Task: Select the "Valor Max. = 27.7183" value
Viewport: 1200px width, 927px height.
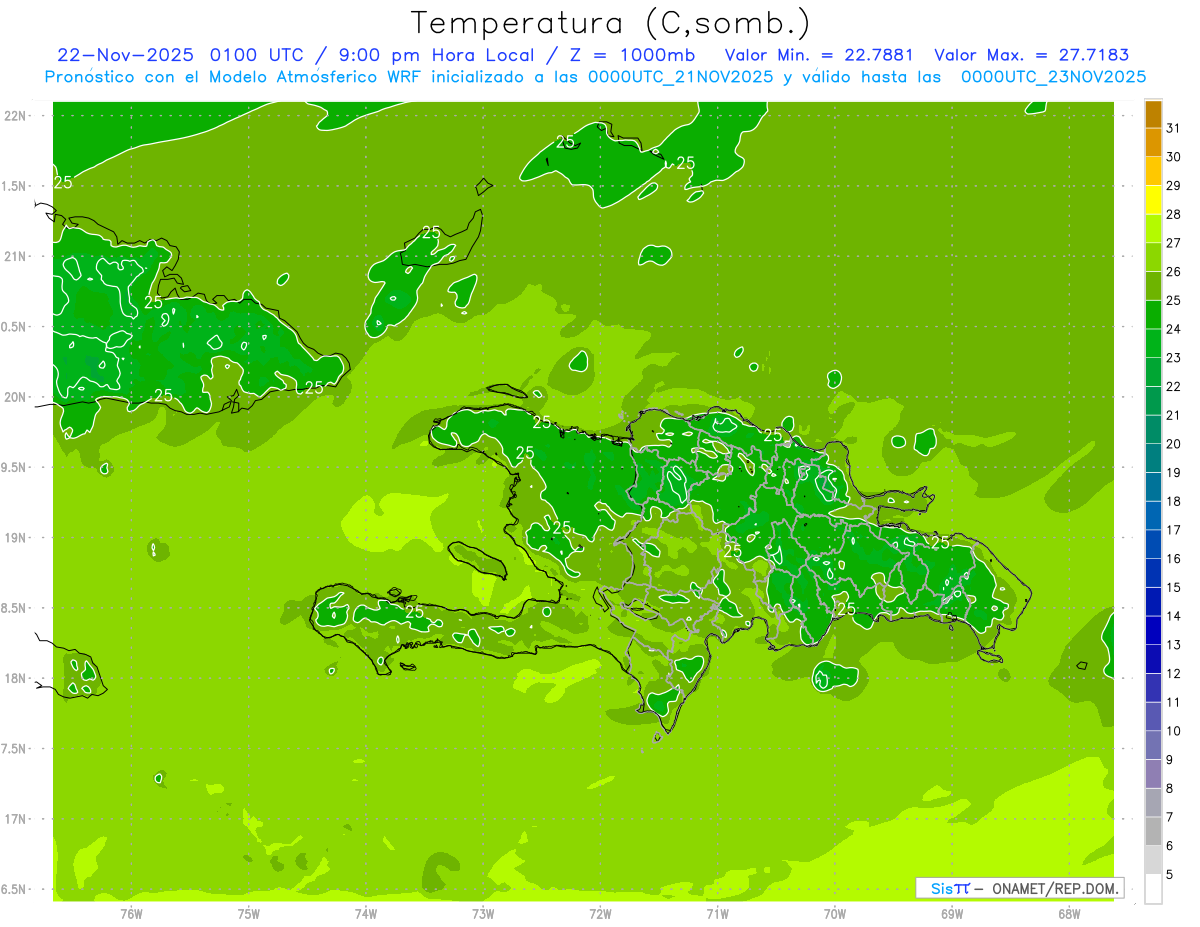Action: click(x=1032, y=55)
